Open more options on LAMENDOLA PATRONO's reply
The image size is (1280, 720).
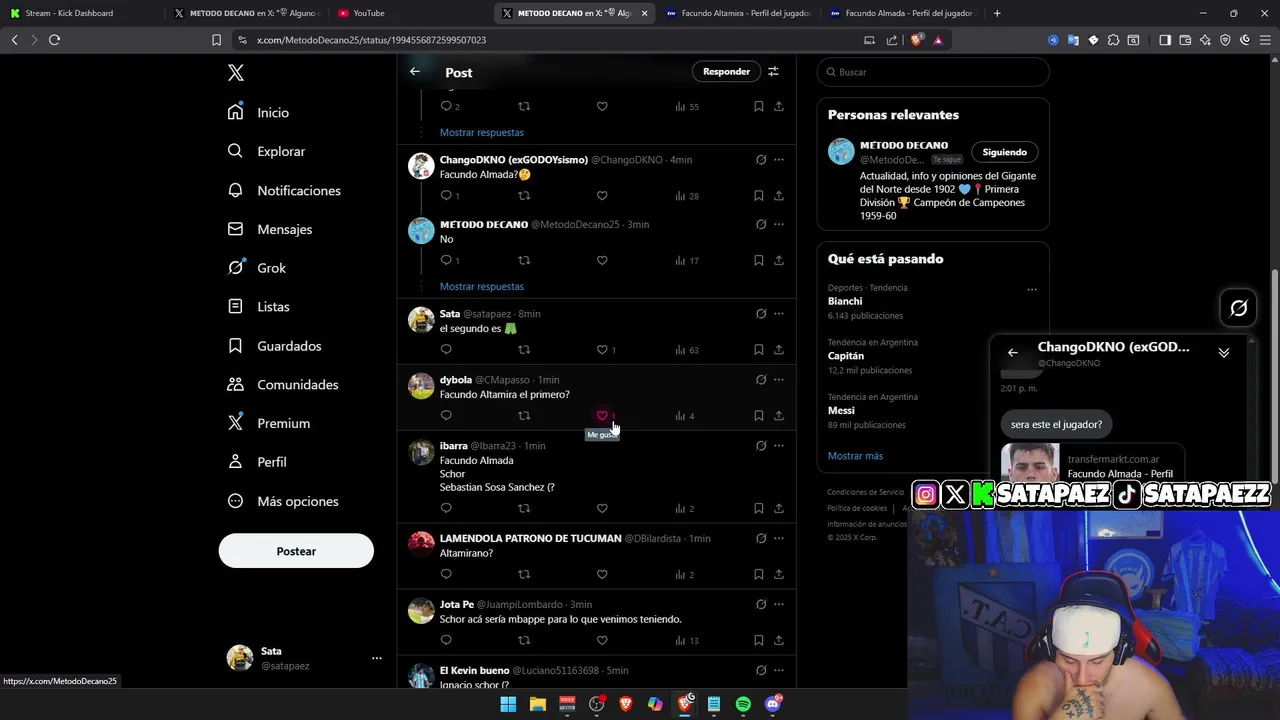[779, 539]
